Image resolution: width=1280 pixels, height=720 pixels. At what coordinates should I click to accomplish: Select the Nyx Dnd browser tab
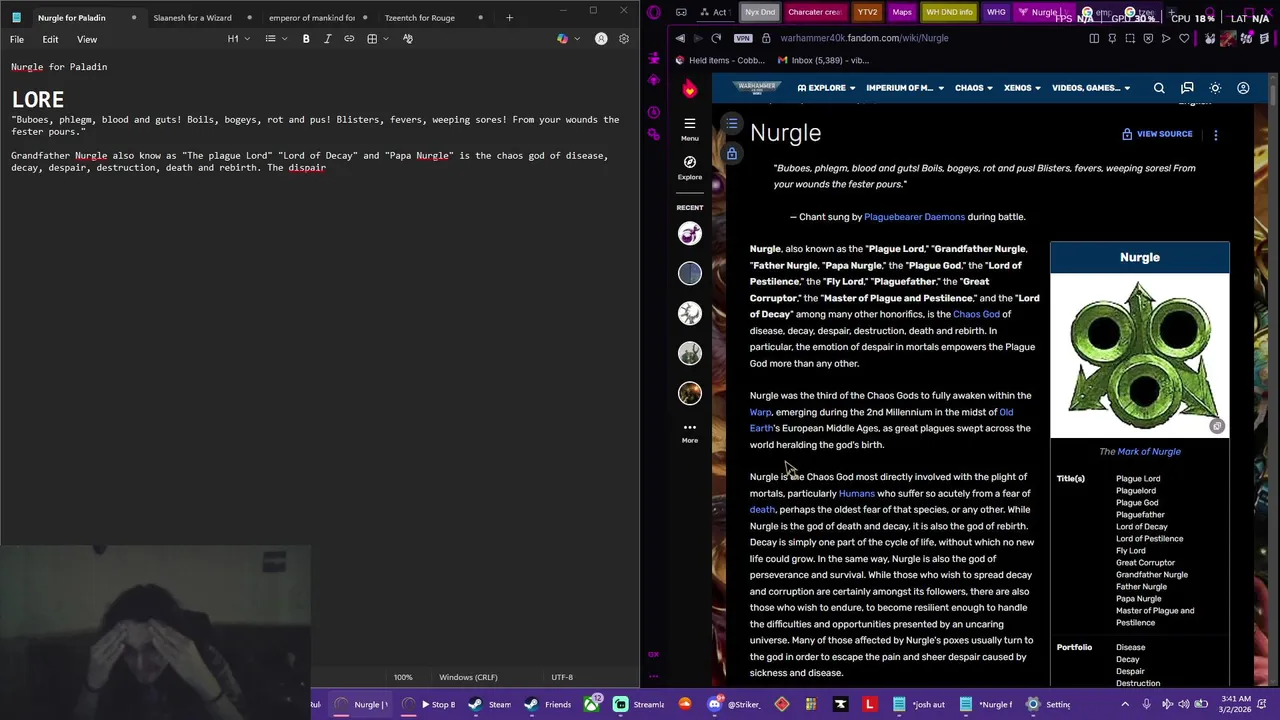coord(760,12)
